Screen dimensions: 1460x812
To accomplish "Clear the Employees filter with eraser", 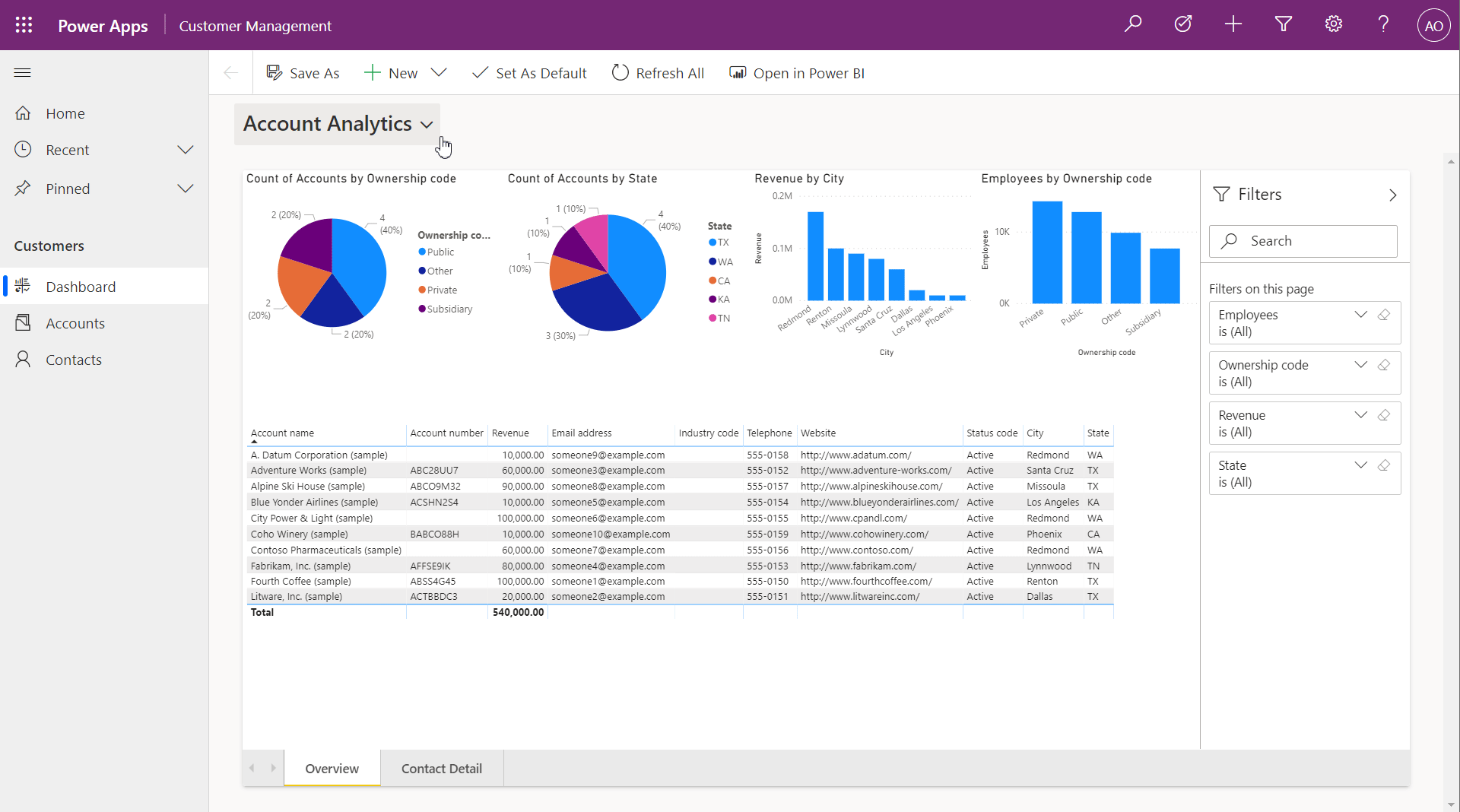I will (1384, 315).
